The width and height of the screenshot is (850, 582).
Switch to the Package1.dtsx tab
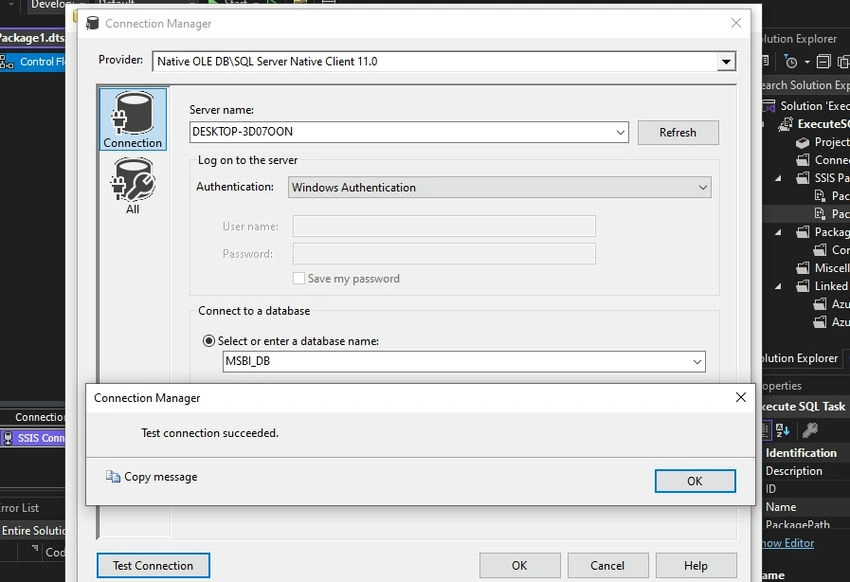tap(33, 38)
